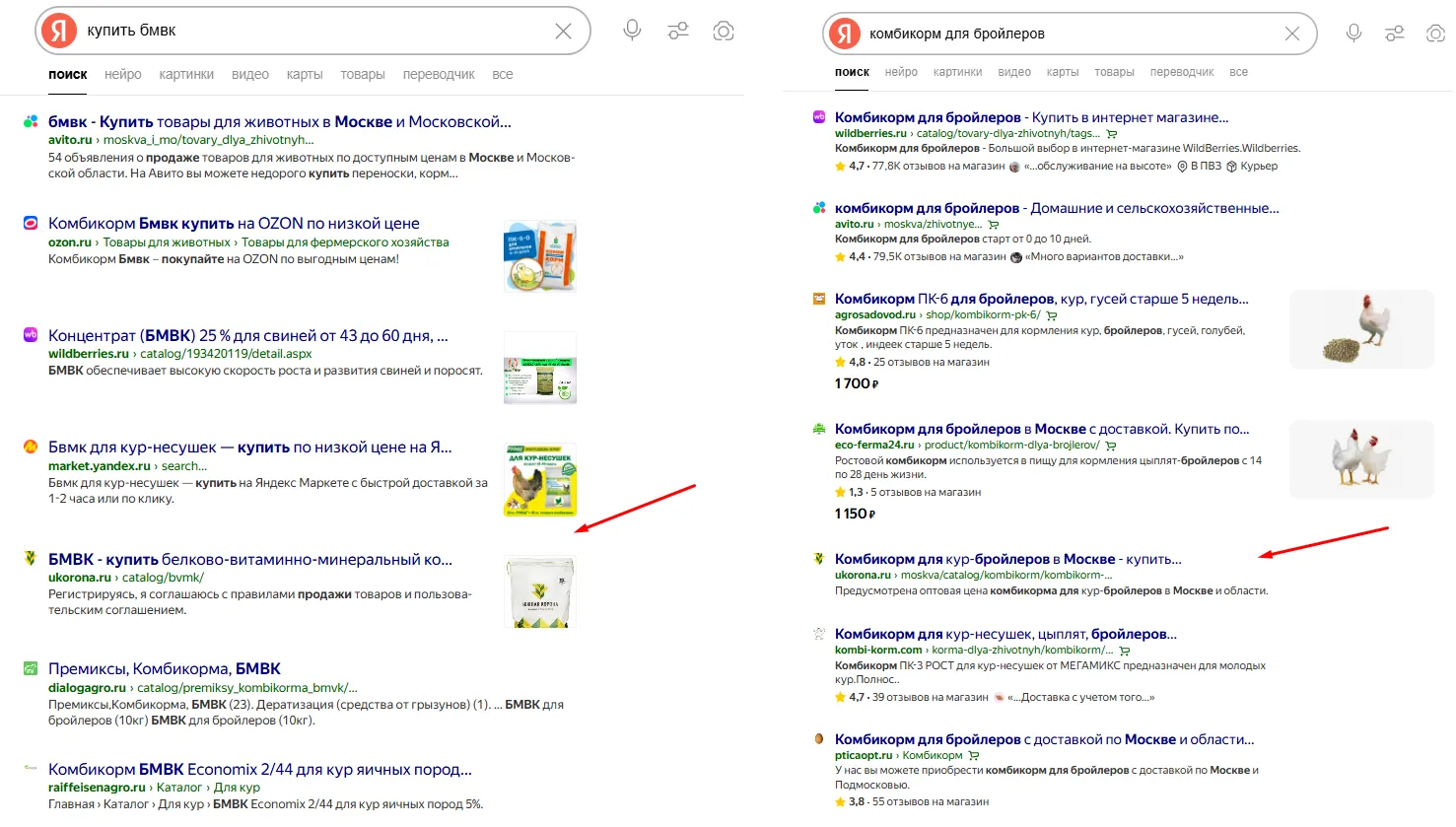Switch to 'картинки' tab in the 'купить бмвк' window
This screenshot has height=827, width=1456.
click(x=186, y=74)
